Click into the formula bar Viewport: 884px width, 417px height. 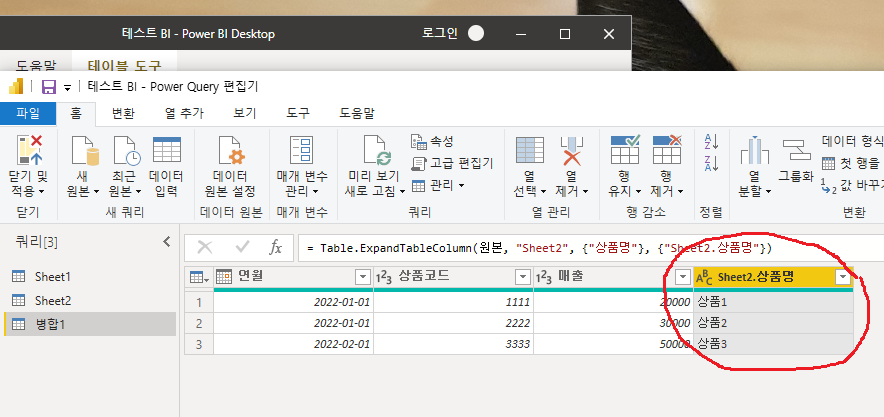[x=591, y=248]
